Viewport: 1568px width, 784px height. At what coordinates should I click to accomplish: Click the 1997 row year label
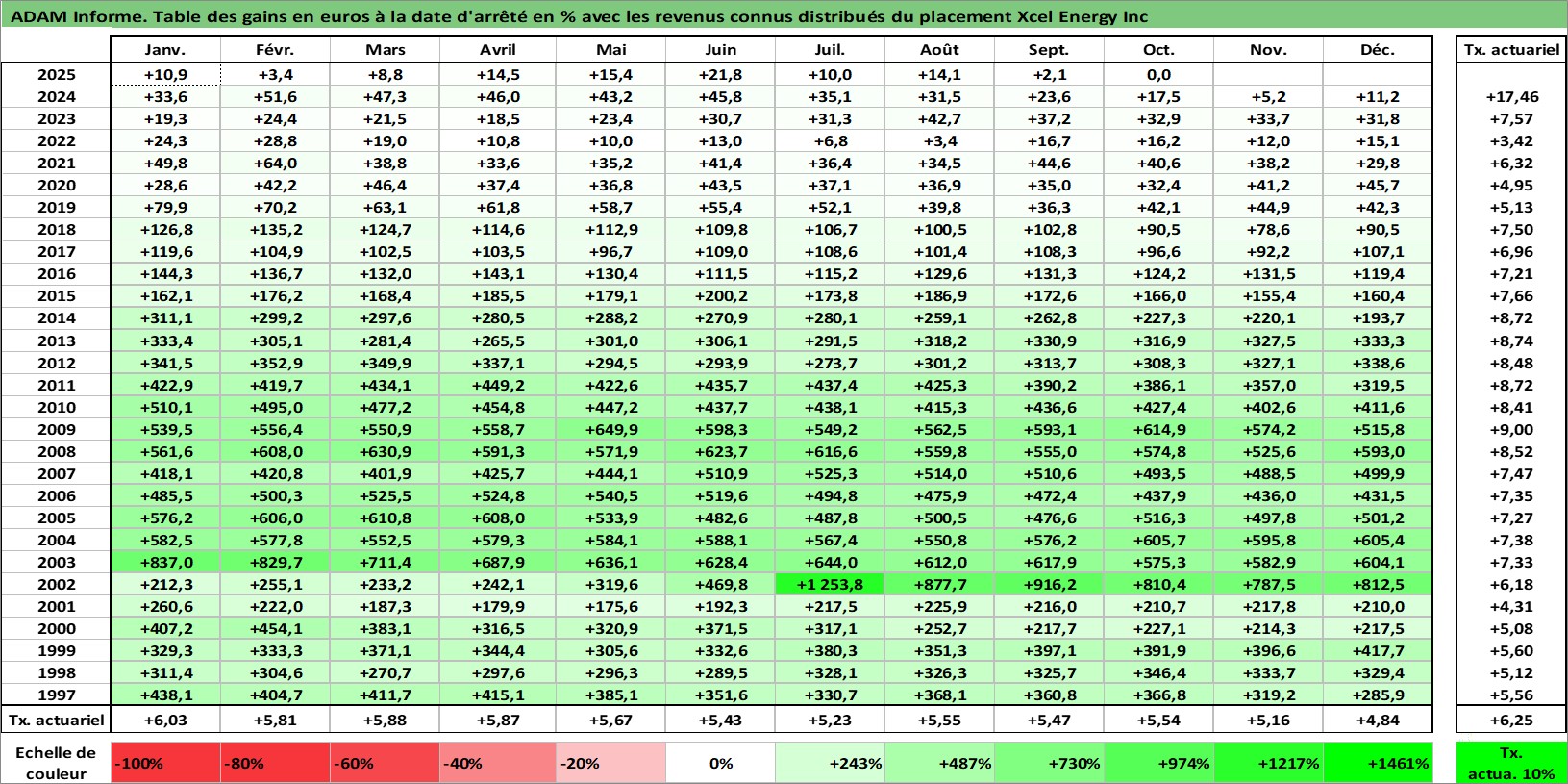coord(57,695)
